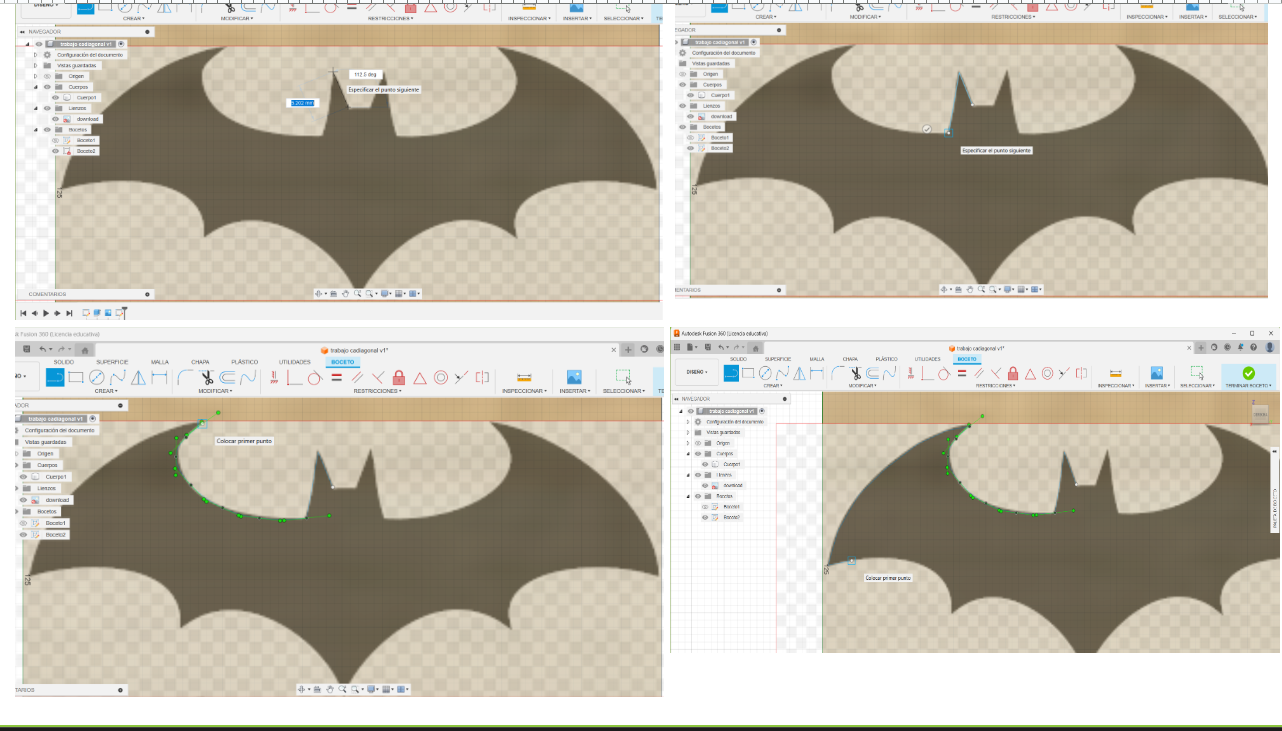The height and width of the screenshot is (731, 1282).
Task: Open MODIFICAR dropdown in bottom-right window
Action: (863, 386)
